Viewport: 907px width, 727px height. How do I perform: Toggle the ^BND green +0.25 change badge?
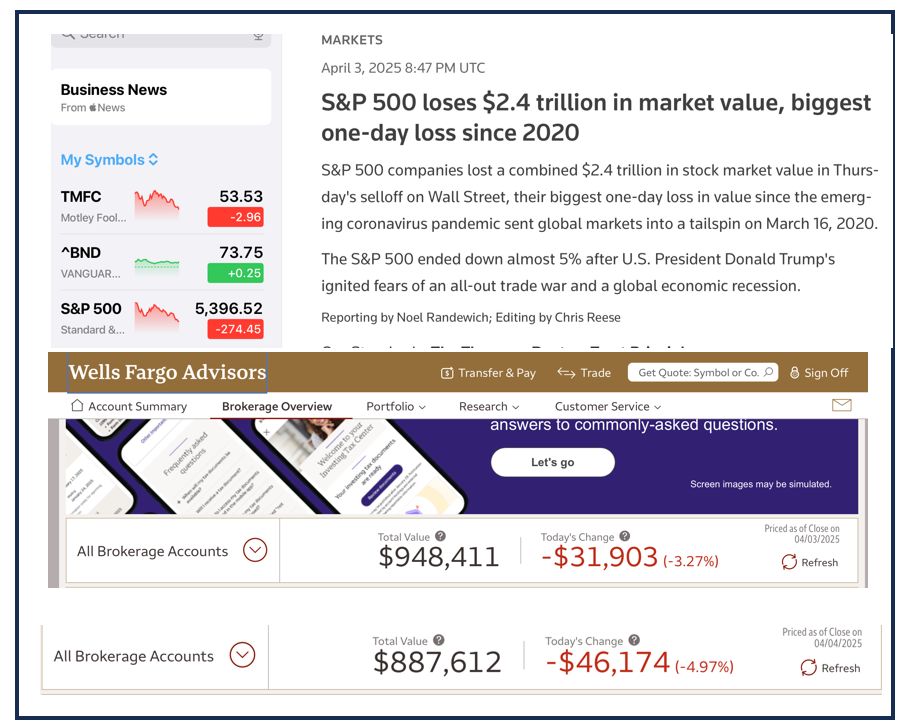click(x=235, y=272)
